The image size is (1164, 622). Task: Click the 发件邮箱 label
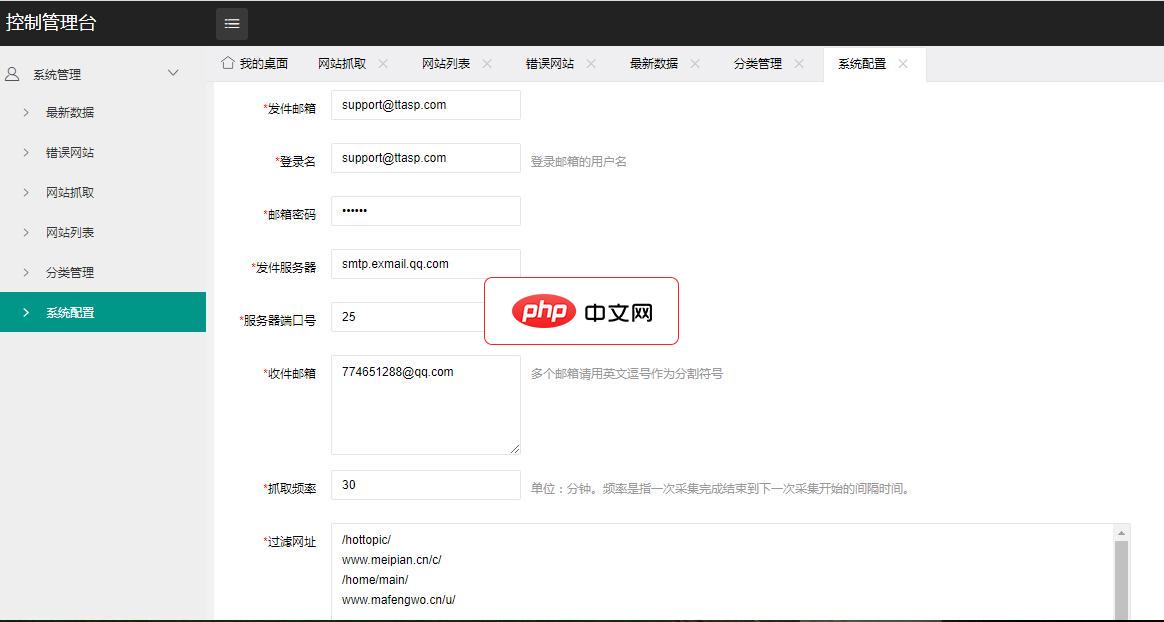click(290, 108)
